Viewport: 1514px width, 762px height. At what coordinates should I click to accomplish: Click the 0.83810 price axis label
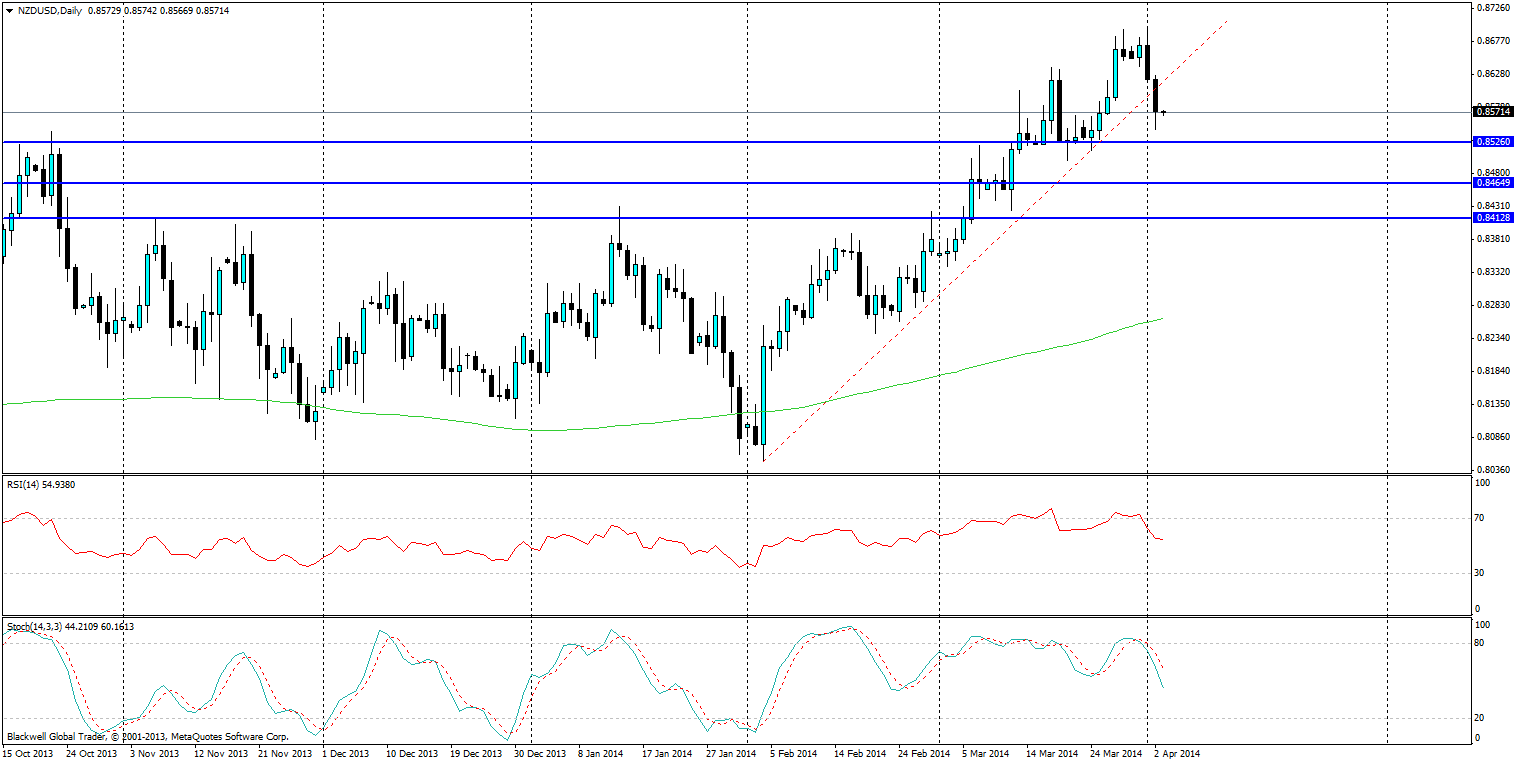tap(1492, 239)
